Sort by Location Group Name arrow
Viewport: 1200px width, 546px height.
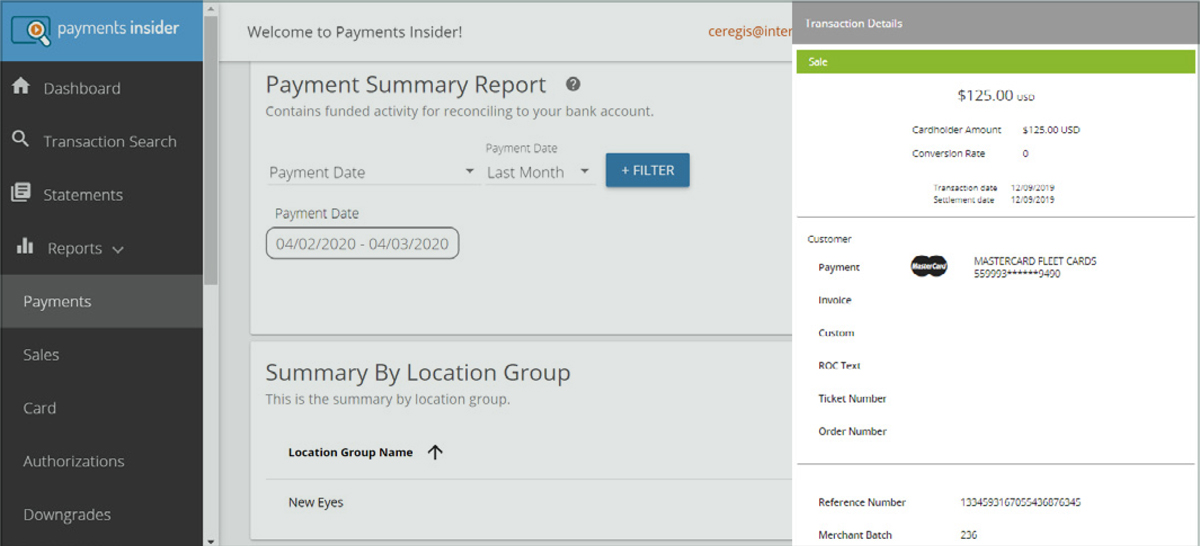tap(435, 452)
